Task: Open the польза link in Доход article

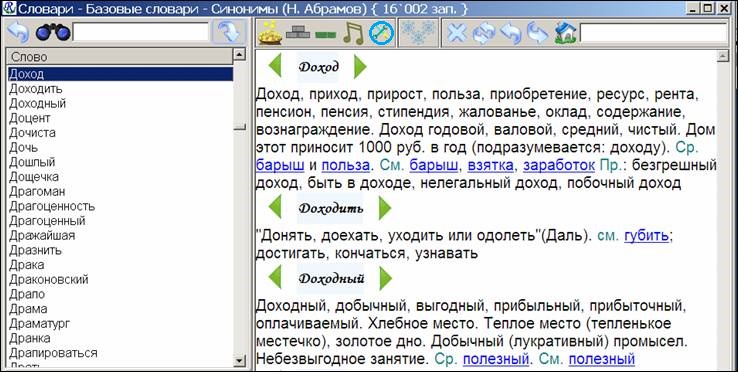Action: [345, 166]
